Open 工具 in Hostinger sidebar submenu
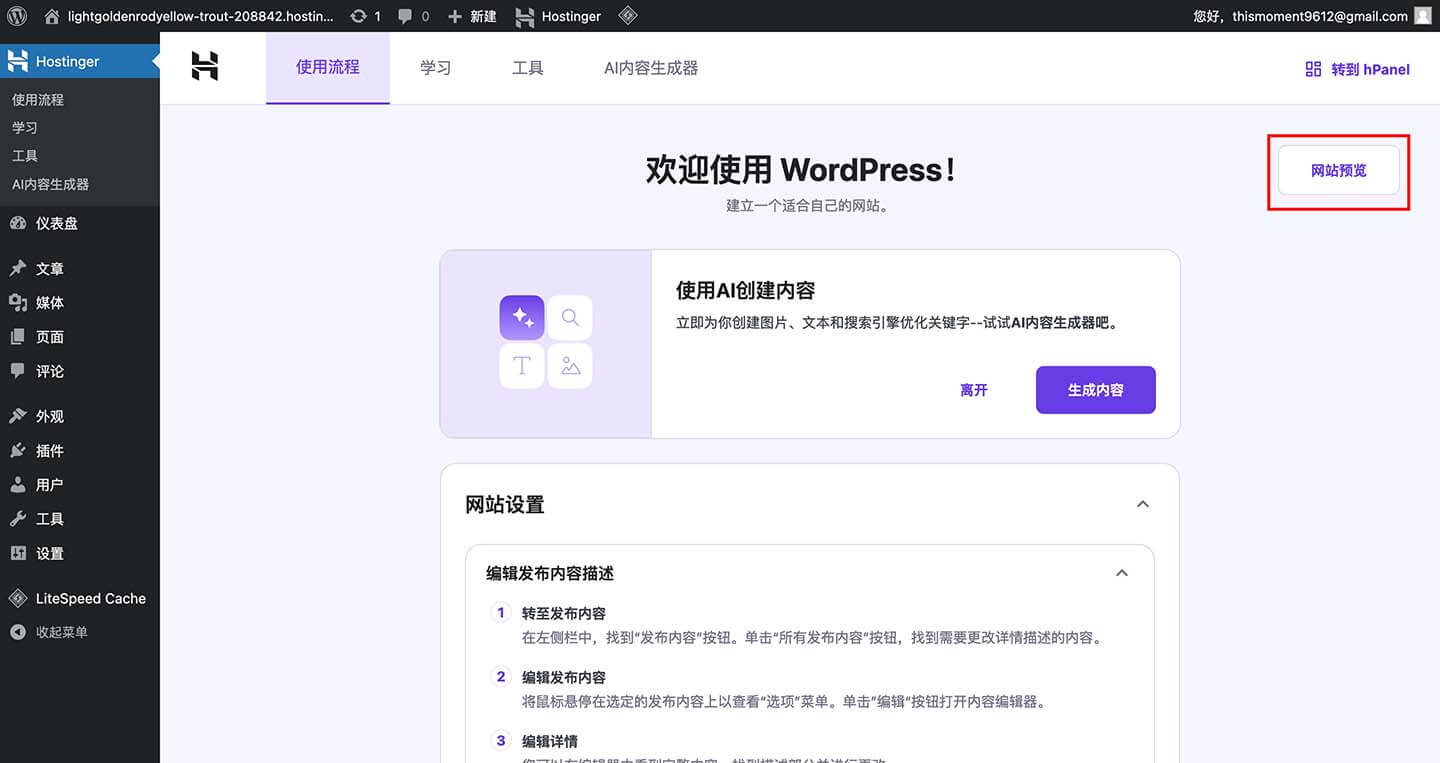Viewport: 1440px width, 763px height. [x=25, y=155]
